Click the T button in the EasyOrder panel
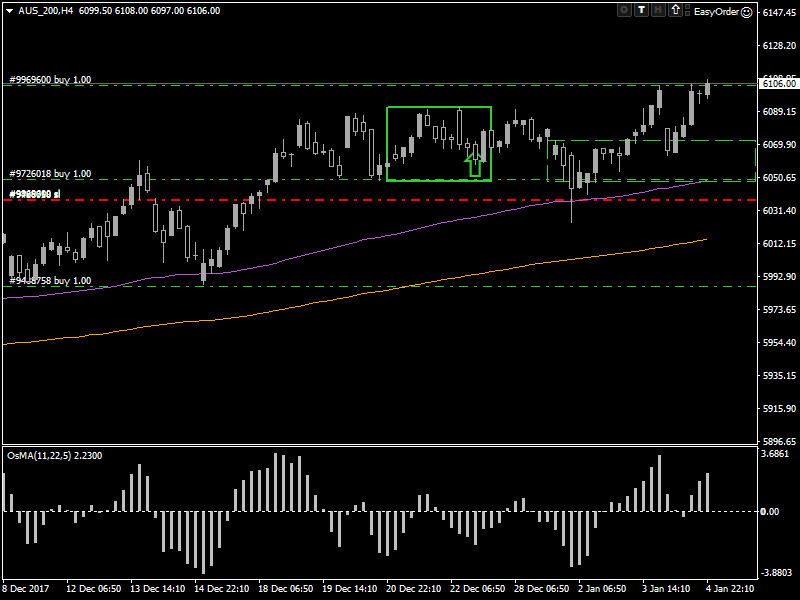The height and width of the screenshot is (600, 800). pyautogui.click(x=641, y=10)
